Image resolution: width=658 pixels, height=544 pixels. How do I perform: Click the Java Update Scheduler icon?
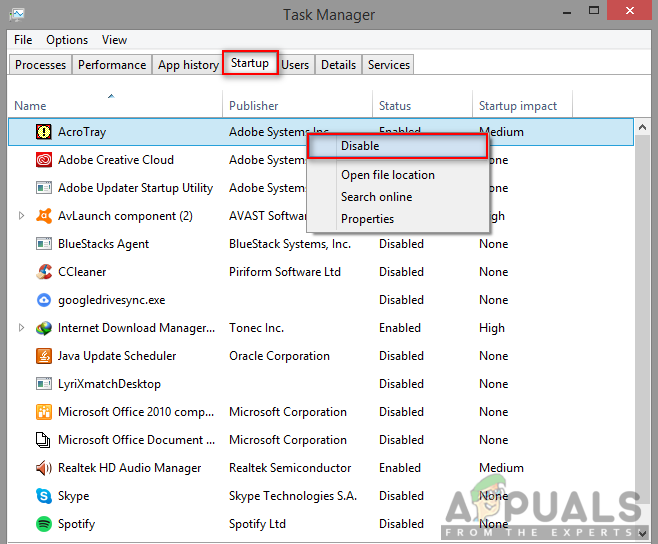[x=43, y=356]
